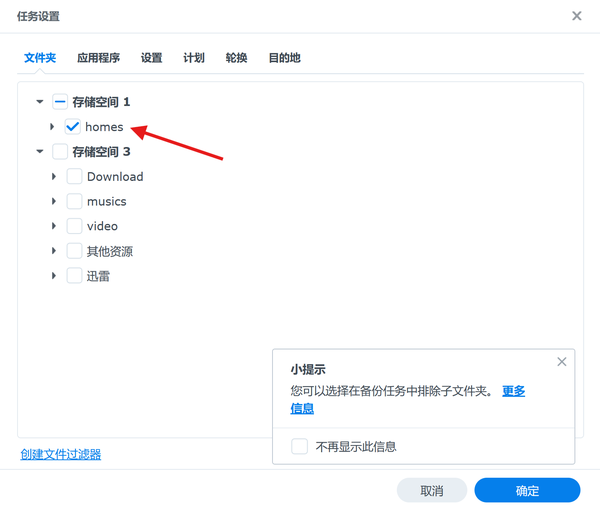Open the 目的地 tab

pos(284,58)
